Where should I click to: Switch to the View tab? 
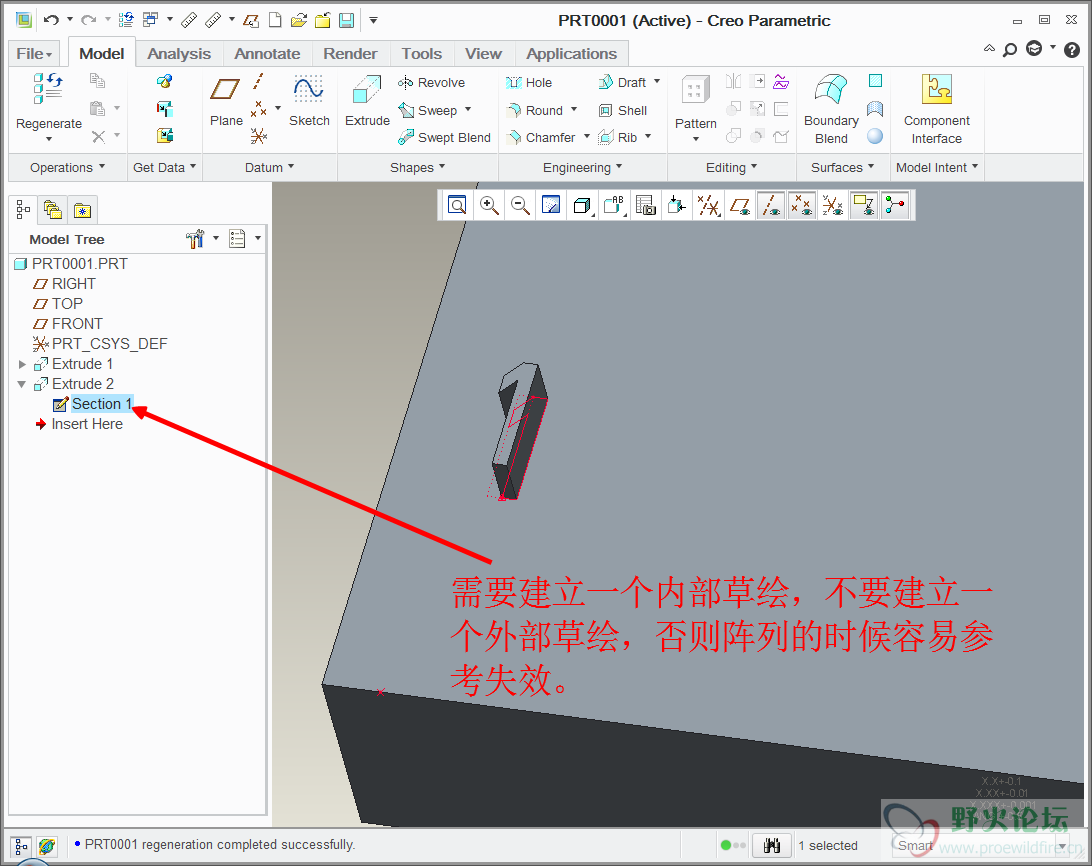pos(483,54)
